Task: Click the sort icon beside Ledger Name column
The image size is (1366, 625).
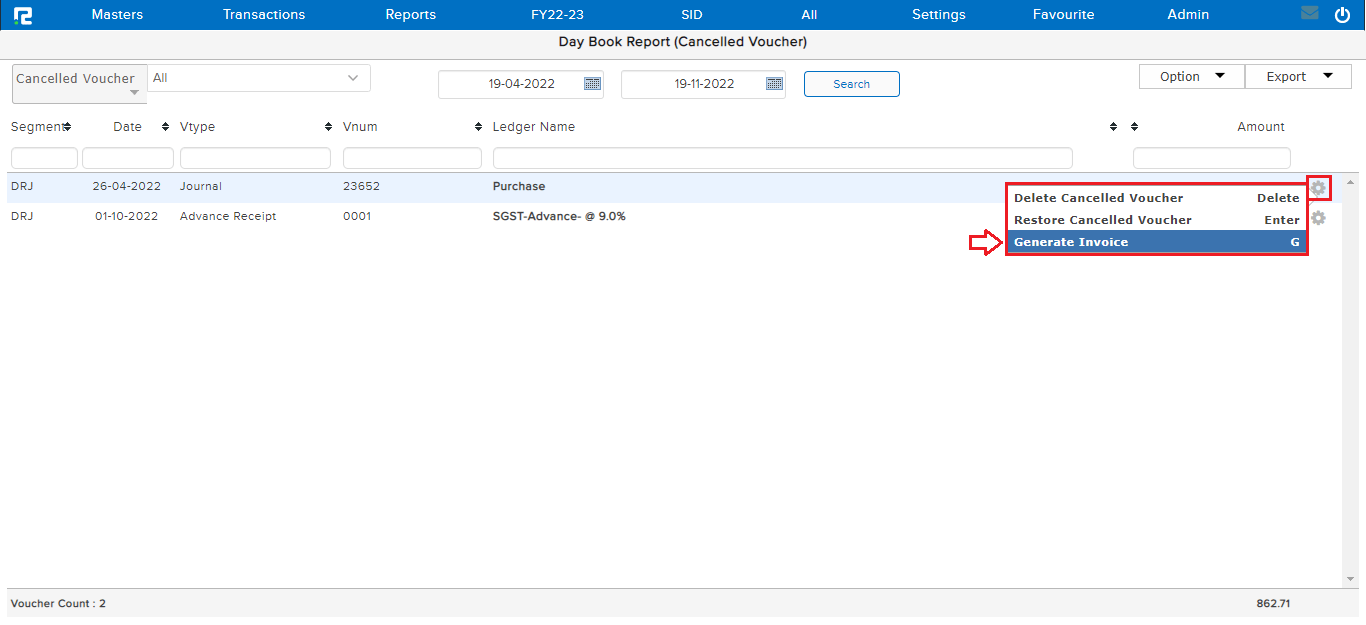Action: click(x=1112, y=126)
